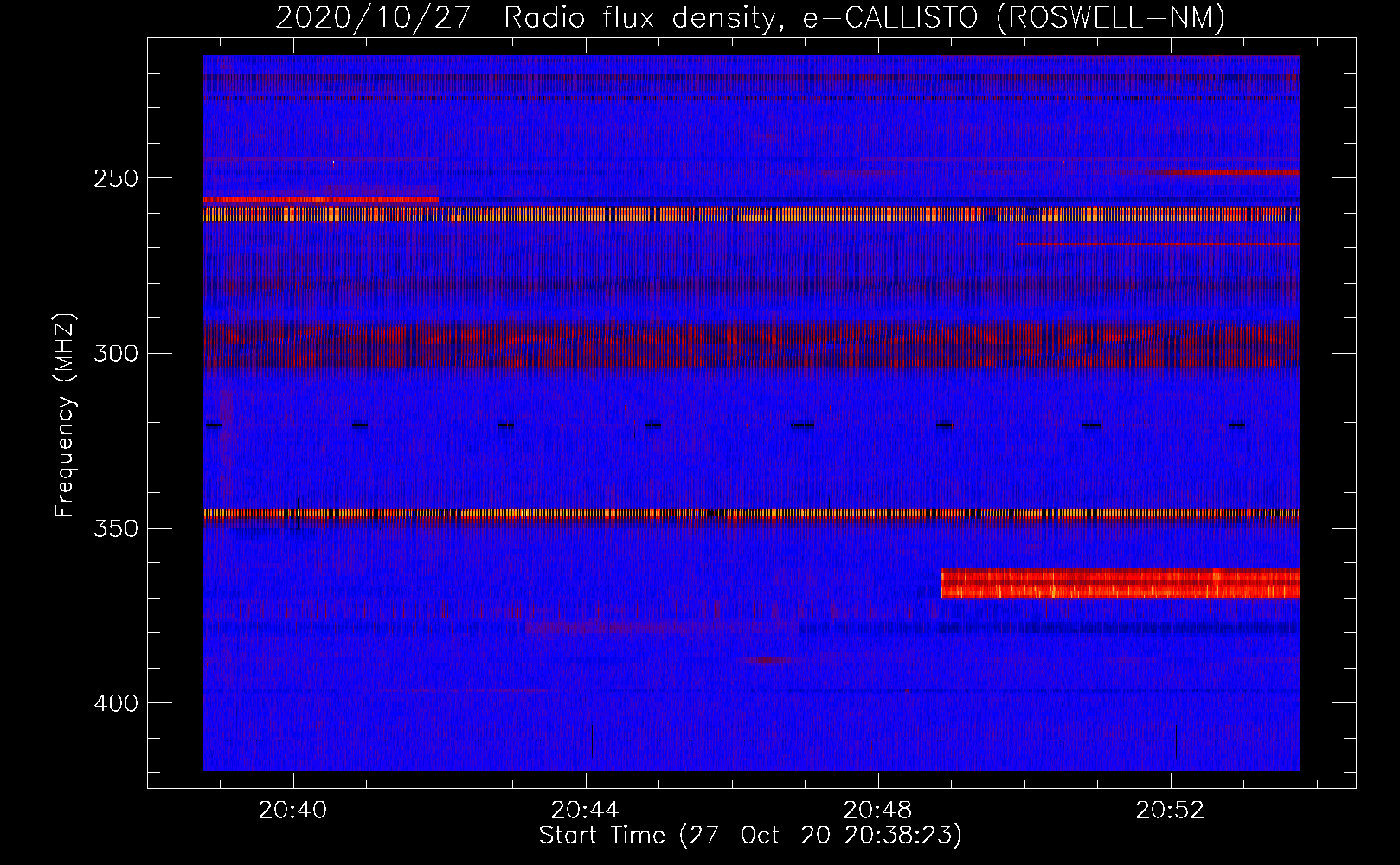Click the broad dark red band near 300 MHz
The height and width of the screenshot is (865, 1400).
(751, 344)
